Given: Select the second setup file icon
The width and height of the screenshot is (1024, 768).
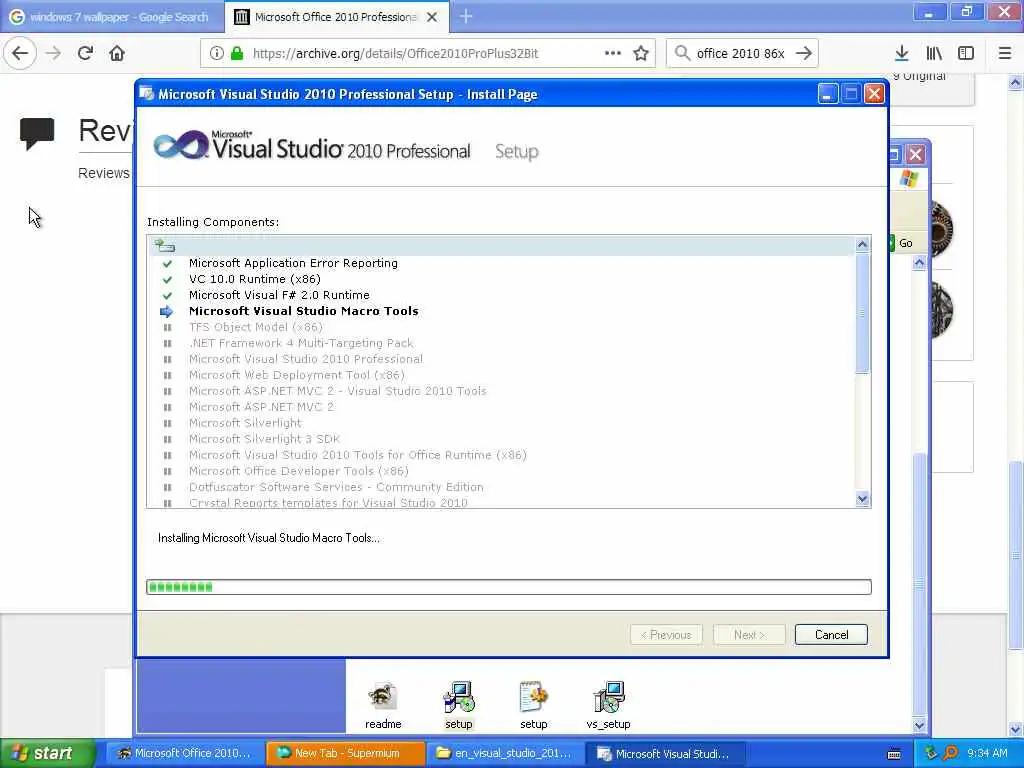Looking at the screenshot, I should click(534, 706).
